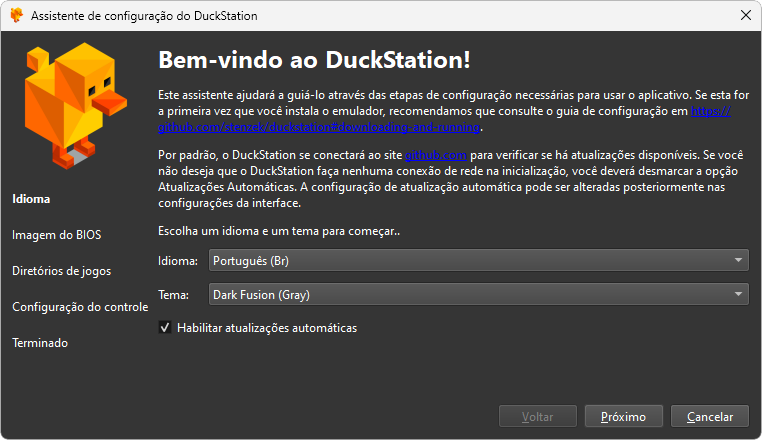Click the Cancelar button
This screenshot has width=762, height=440.
(x=710, y=417)
